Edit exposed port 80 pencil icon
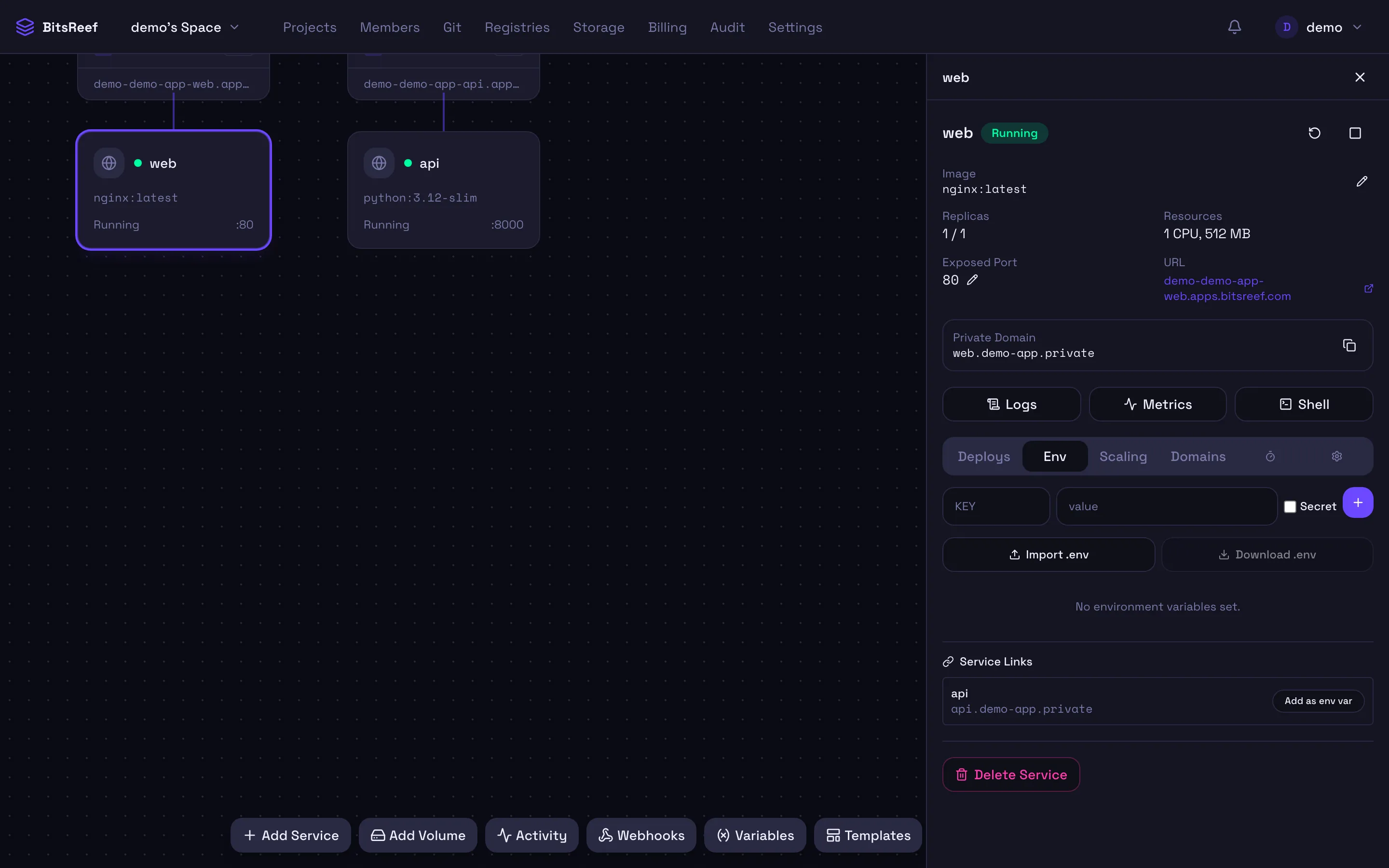This screenshot has width=1389, height=868. point(972,280)
